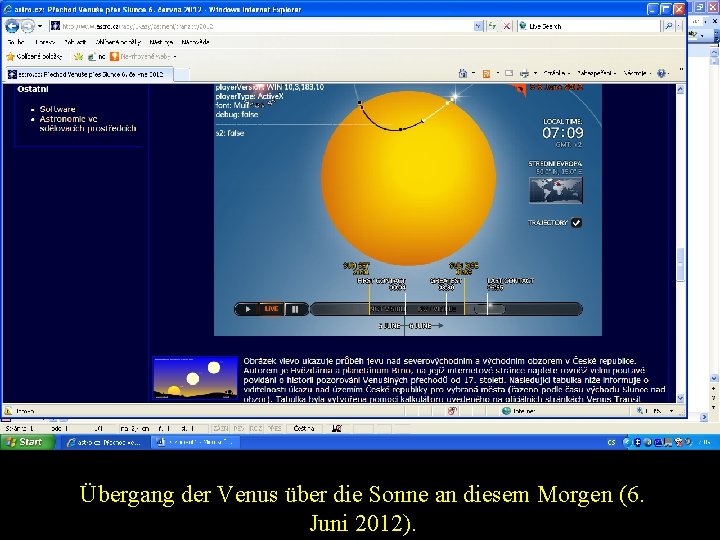The height and width of the screenshot is (540, 720).
Task: Click the 07:09 local time readout
Action: [562, 133]
